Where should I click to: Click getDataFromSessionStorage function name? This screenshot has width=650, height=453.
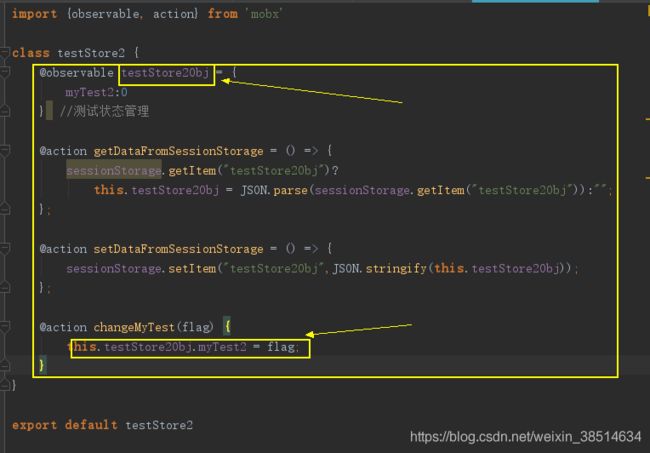(x=178, y=151)
